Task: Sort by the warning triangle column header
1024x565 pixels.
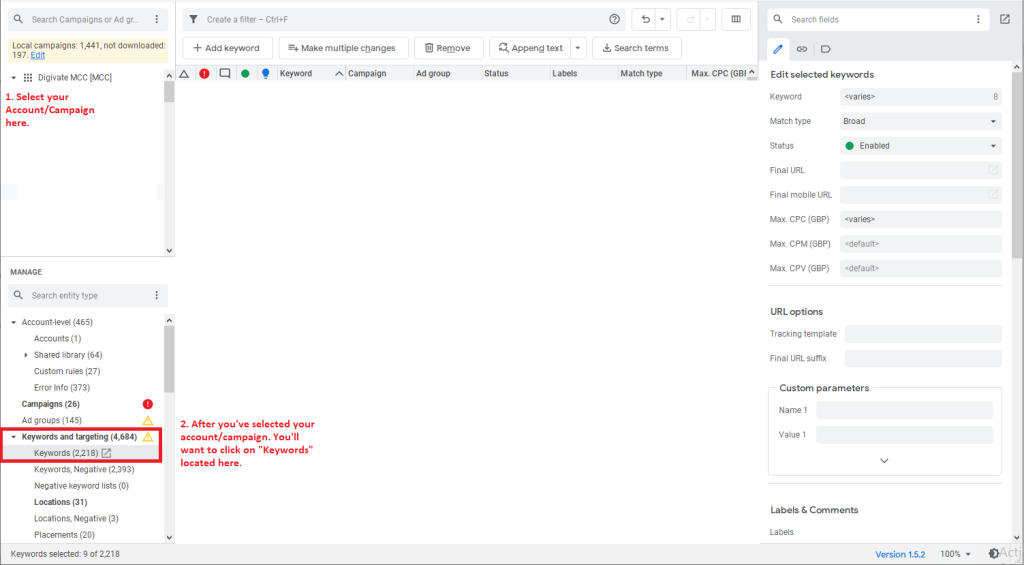Action: click(184, 74)
